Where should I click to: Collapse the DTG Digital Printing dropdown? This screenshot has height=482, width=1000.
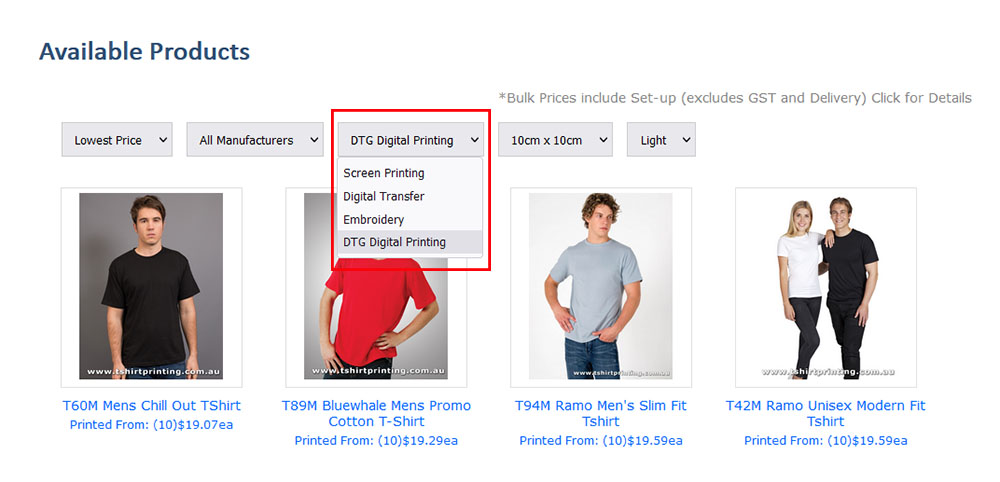(411, 140)
